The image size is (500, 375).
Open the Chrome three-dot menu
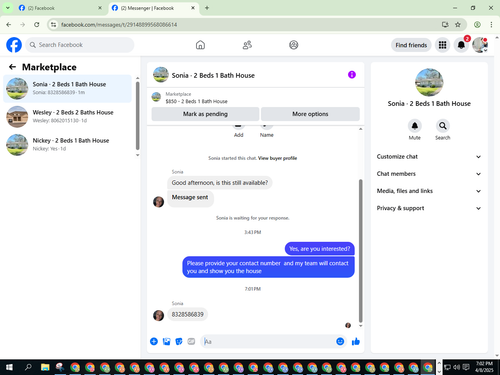[491, 24]
